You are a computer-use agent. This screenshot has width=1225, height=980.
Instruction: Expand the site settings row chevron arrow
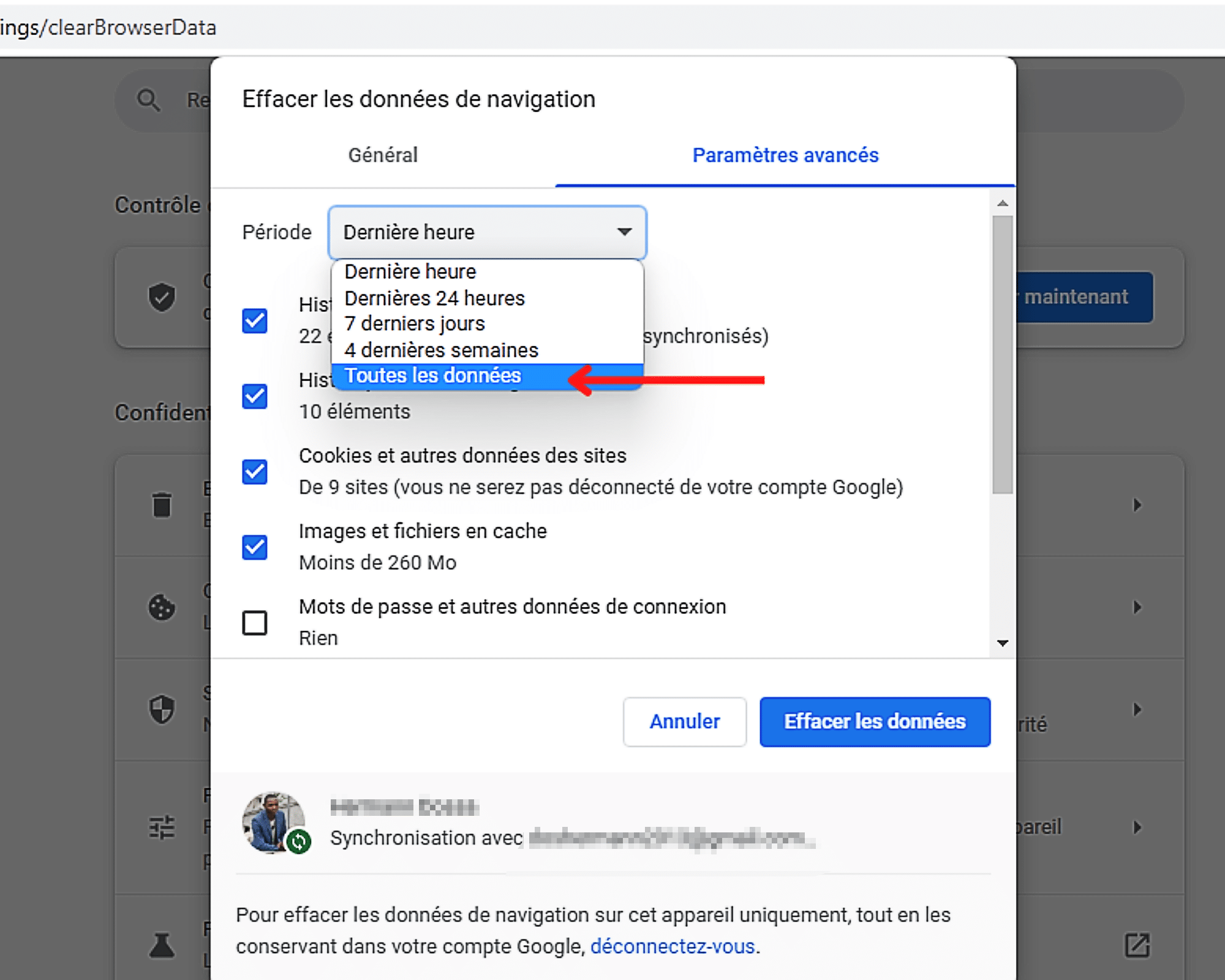click(1137, 827)
